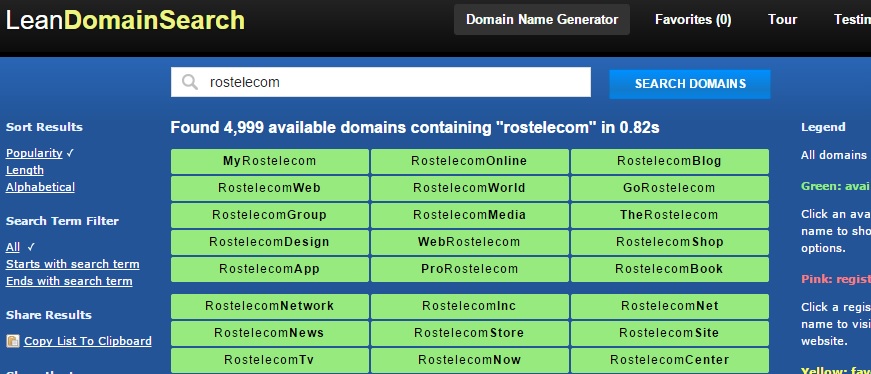
Task: Select the RostelecomNet domain
Action: click(669, 306)
